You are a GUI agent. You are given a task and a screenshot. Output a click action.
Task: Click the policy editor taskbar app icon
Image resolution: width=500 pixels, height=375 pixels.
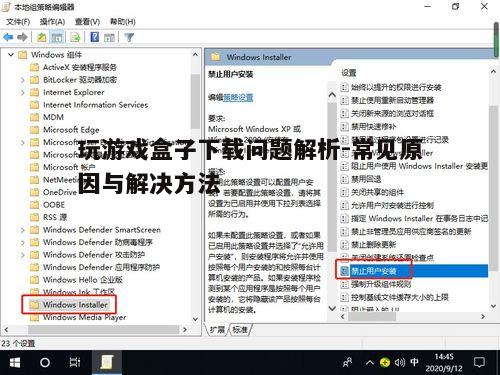(107, 363)
